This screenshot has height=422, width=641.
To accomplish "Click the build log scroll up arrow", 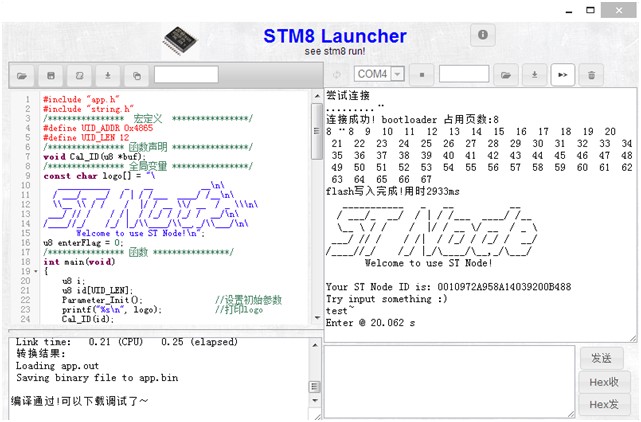I will (315, 346).
